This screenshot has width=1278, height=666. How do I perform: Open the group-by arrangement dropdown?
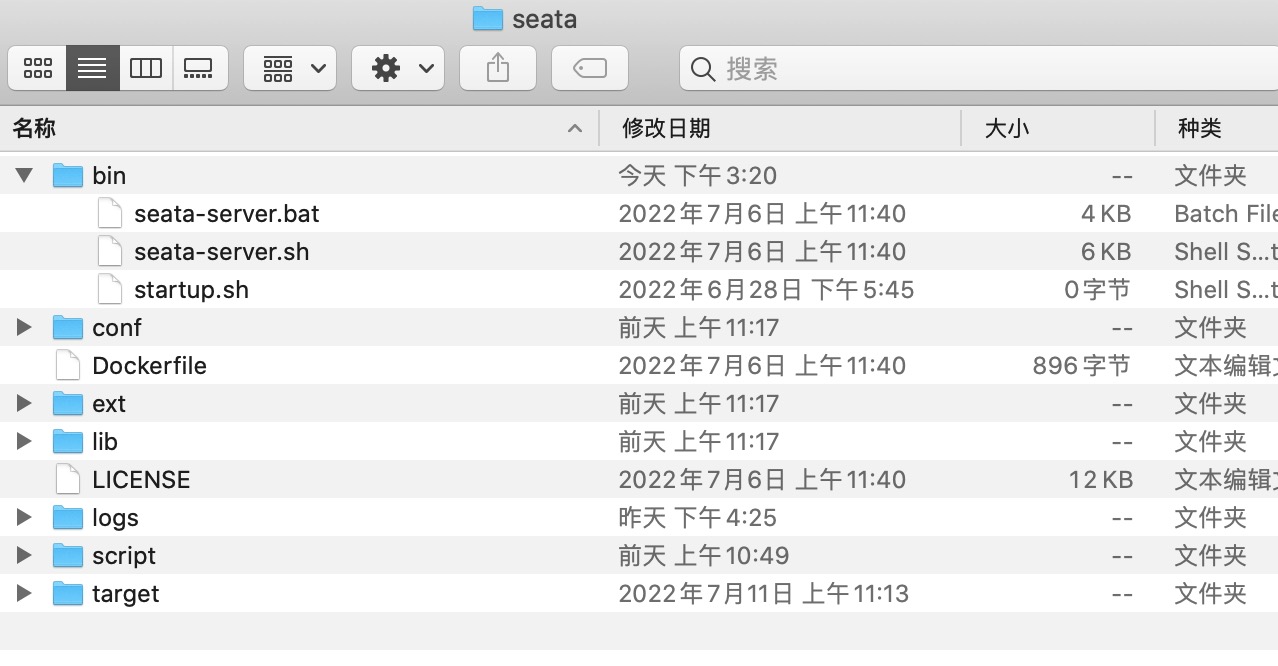click(290, 68)
